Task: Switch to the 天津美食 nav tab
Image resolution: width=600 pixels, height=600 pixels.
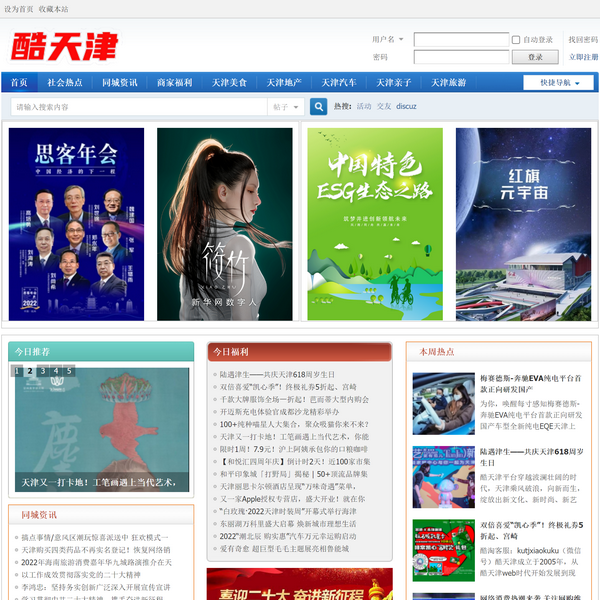Action: pos(229,82)
